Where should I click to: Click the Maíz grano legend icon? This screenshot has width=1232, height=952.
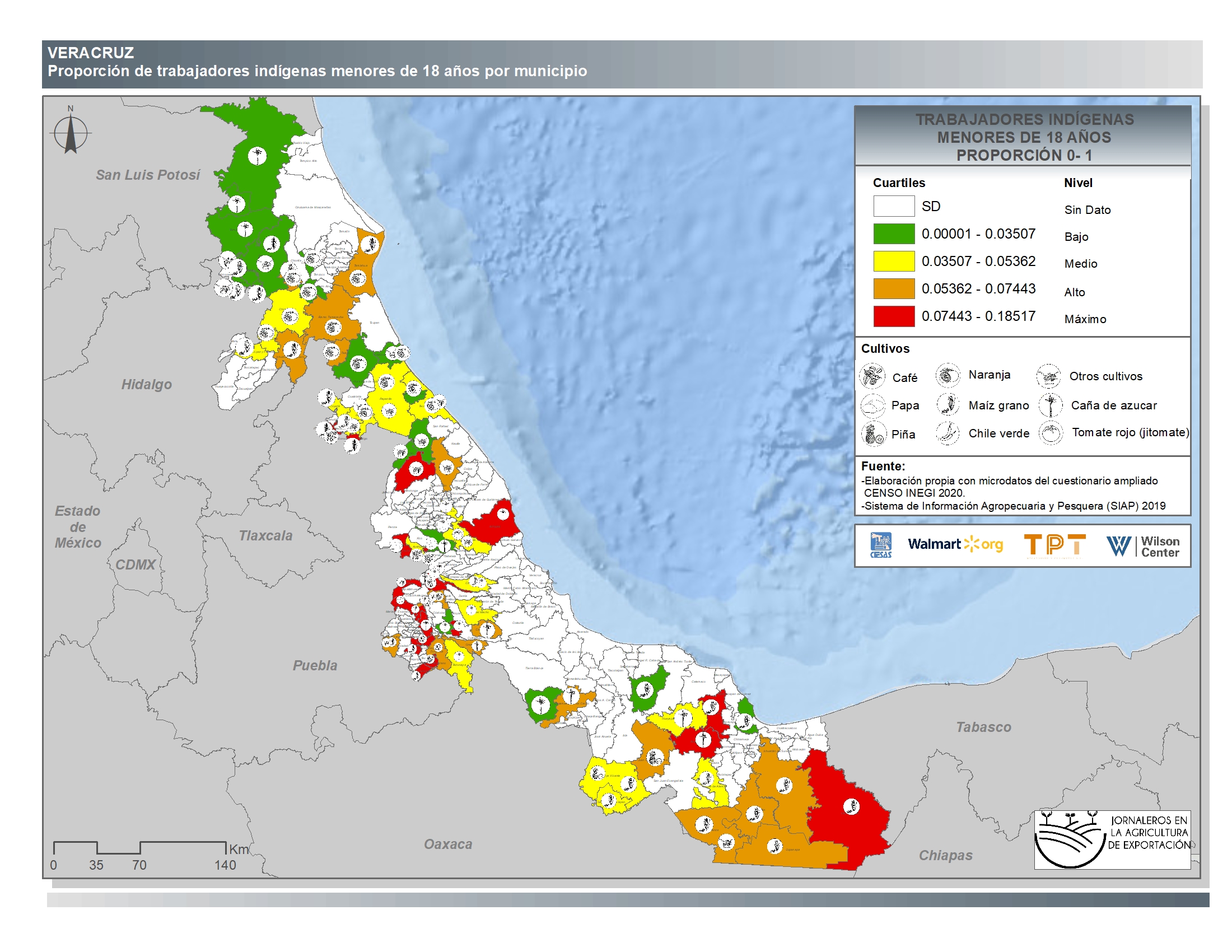point(948,404)
